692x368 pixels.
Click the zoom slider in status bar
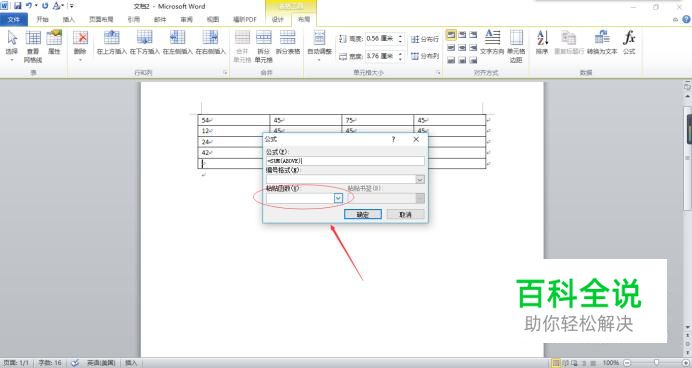[x=656, y=363]
